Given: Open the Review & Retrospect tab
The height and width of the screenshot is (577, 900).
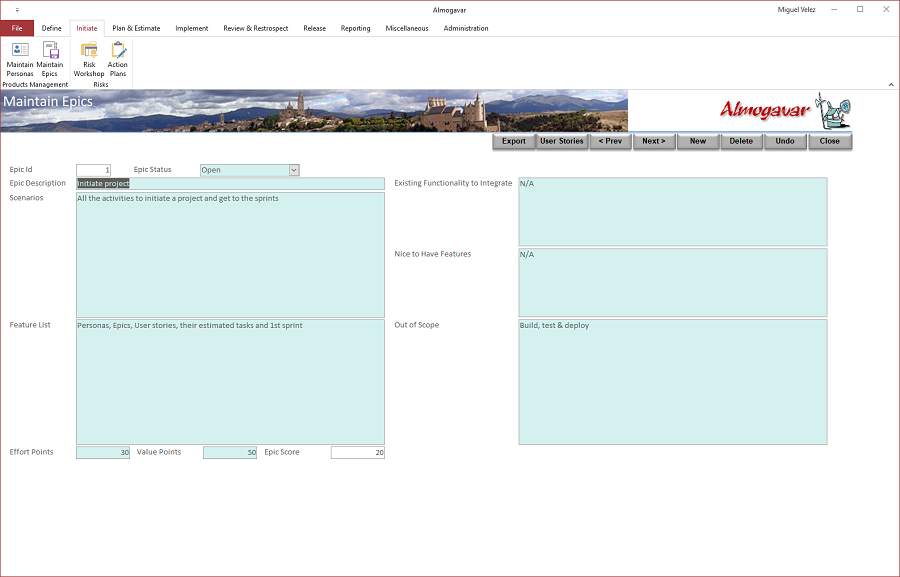Looking at the screenshot, I should (x=255, y=28).
